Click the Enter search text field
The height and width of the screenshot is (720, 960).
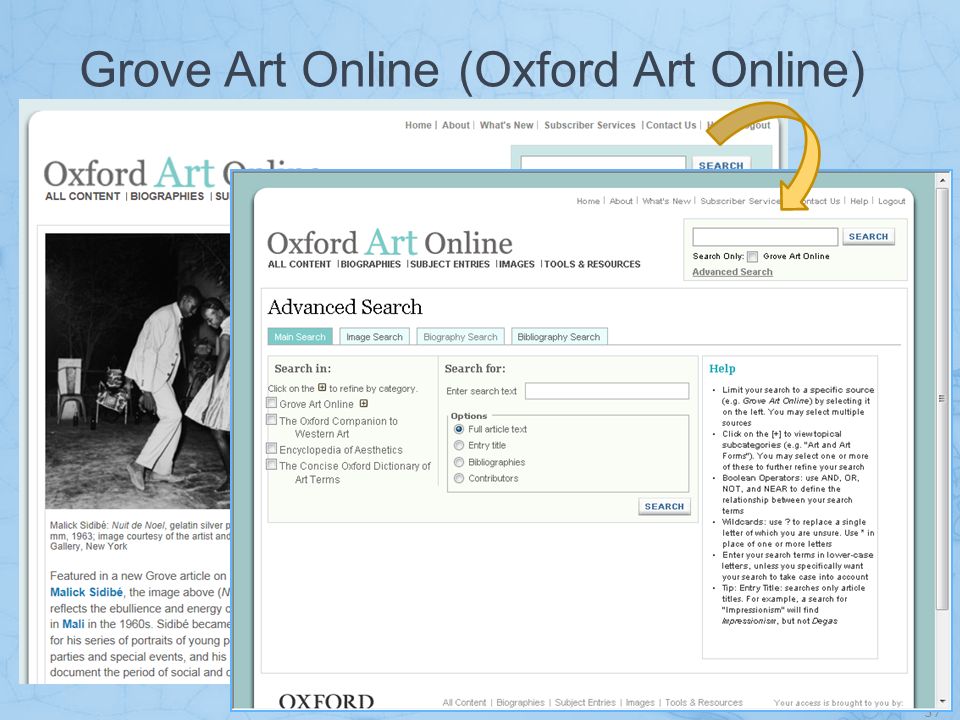click(x=607, y=391)
